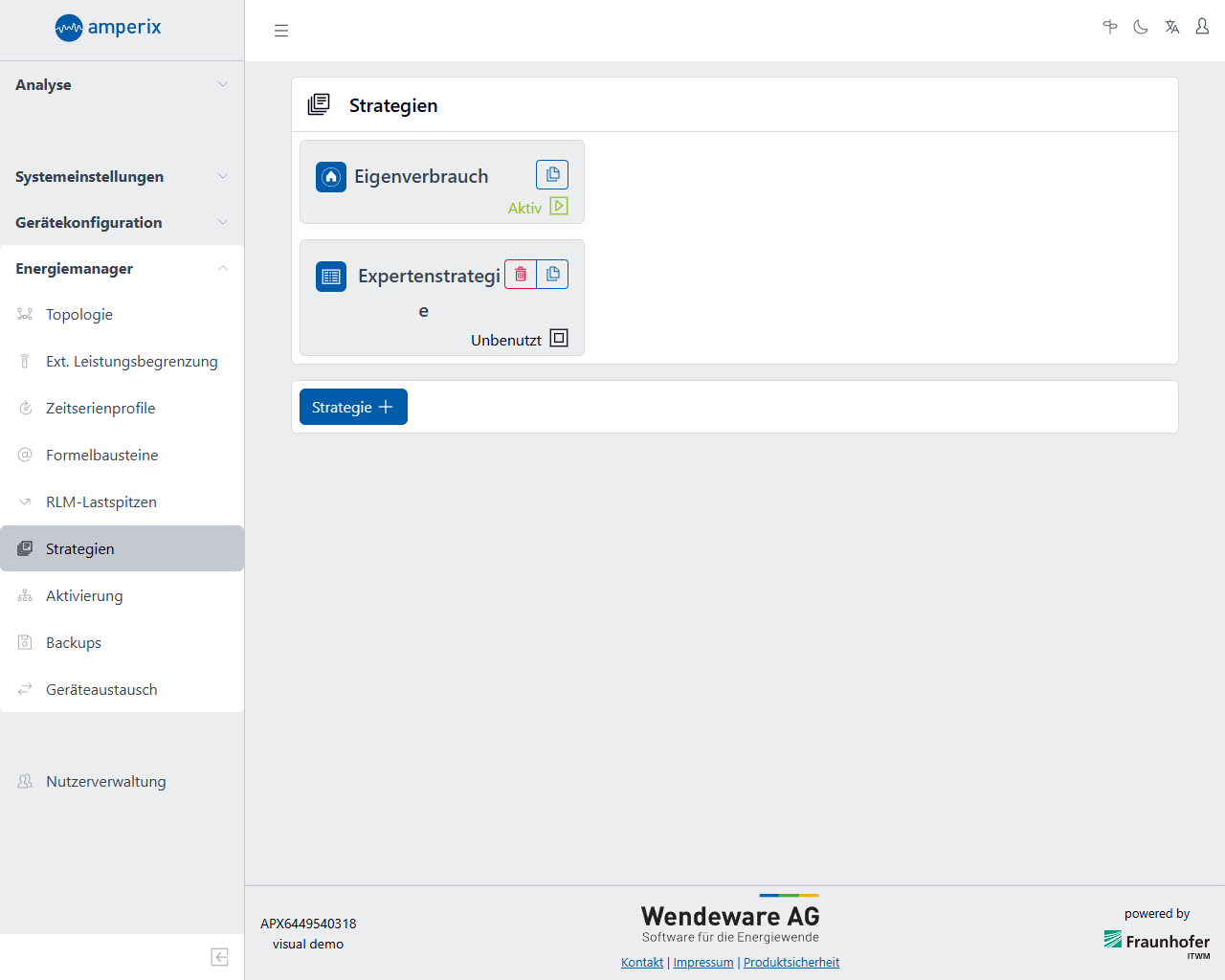Open the language selection icon
Screen dimensions: 1225x980
pyautogui.click(x=1171, y=27)
